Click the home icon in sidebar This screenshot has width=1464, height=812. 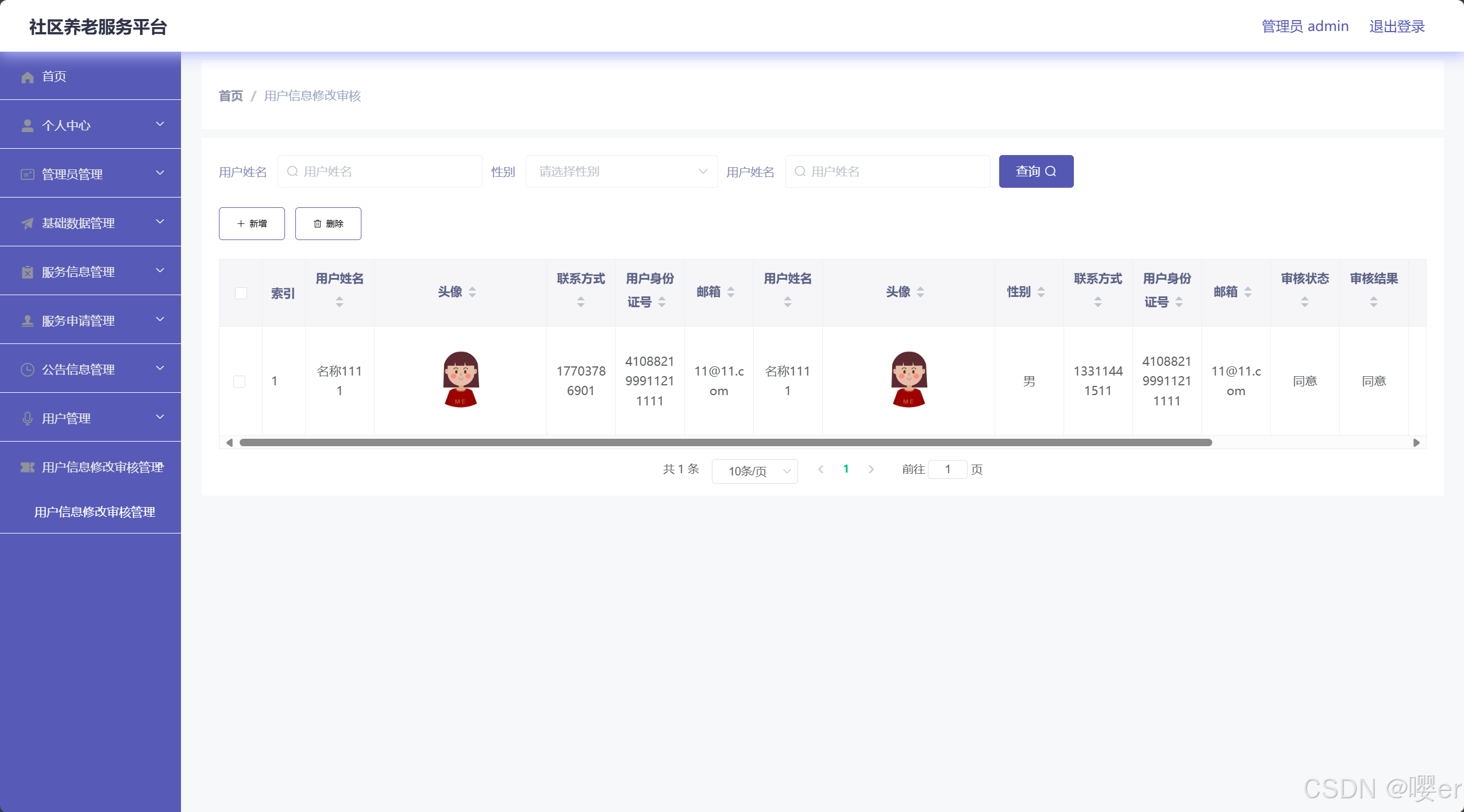[x=27, y=77]
